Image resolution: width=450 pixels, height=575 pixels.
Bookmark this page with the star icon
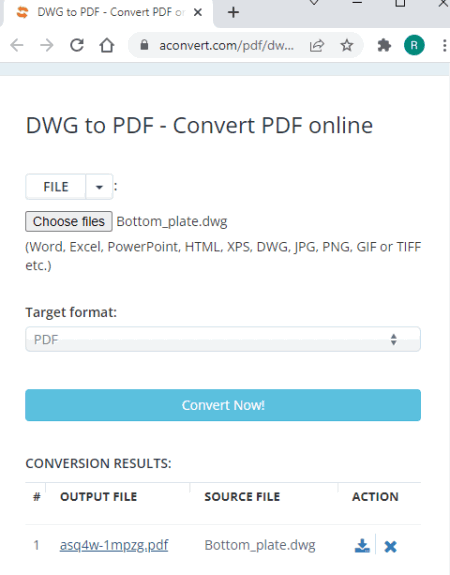(x=347, y=45)
